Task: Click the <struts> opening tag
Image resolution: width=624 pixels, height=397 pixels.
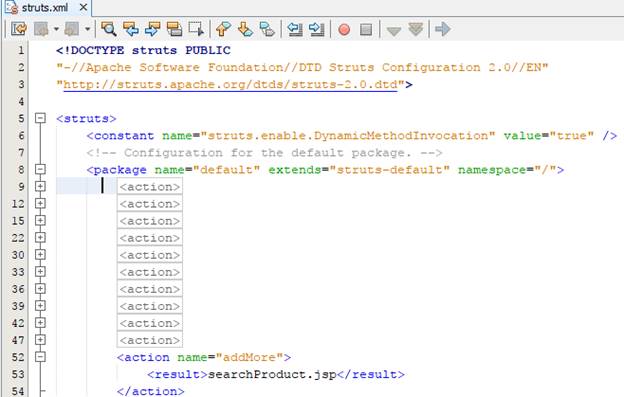Action: coord(86,119)
